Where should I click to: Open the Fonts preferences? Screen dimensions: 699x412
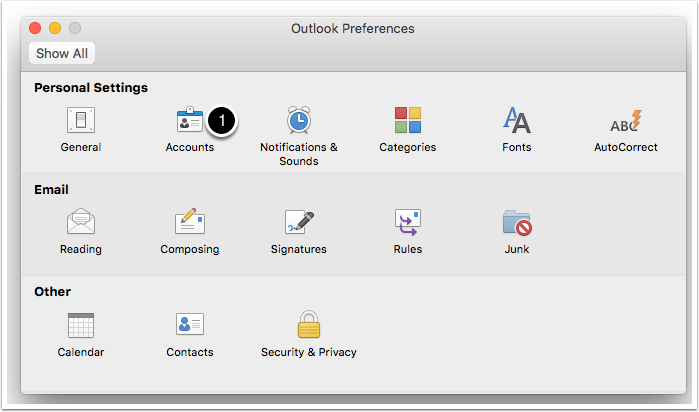click(517, 122)
